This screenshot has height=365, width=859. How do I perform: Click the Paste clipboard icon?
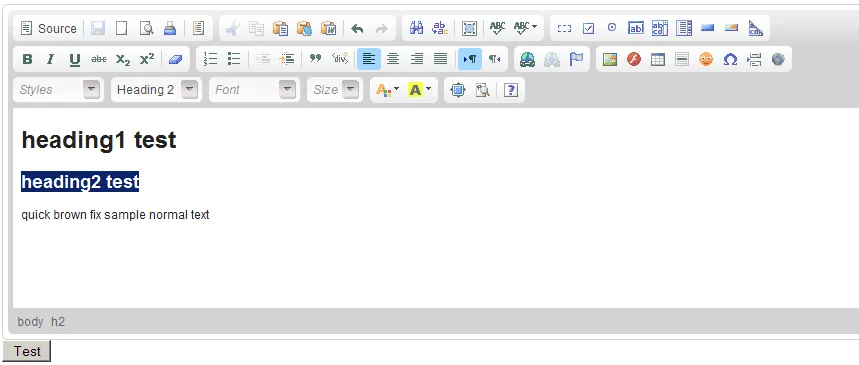click(x=280, y=28)
